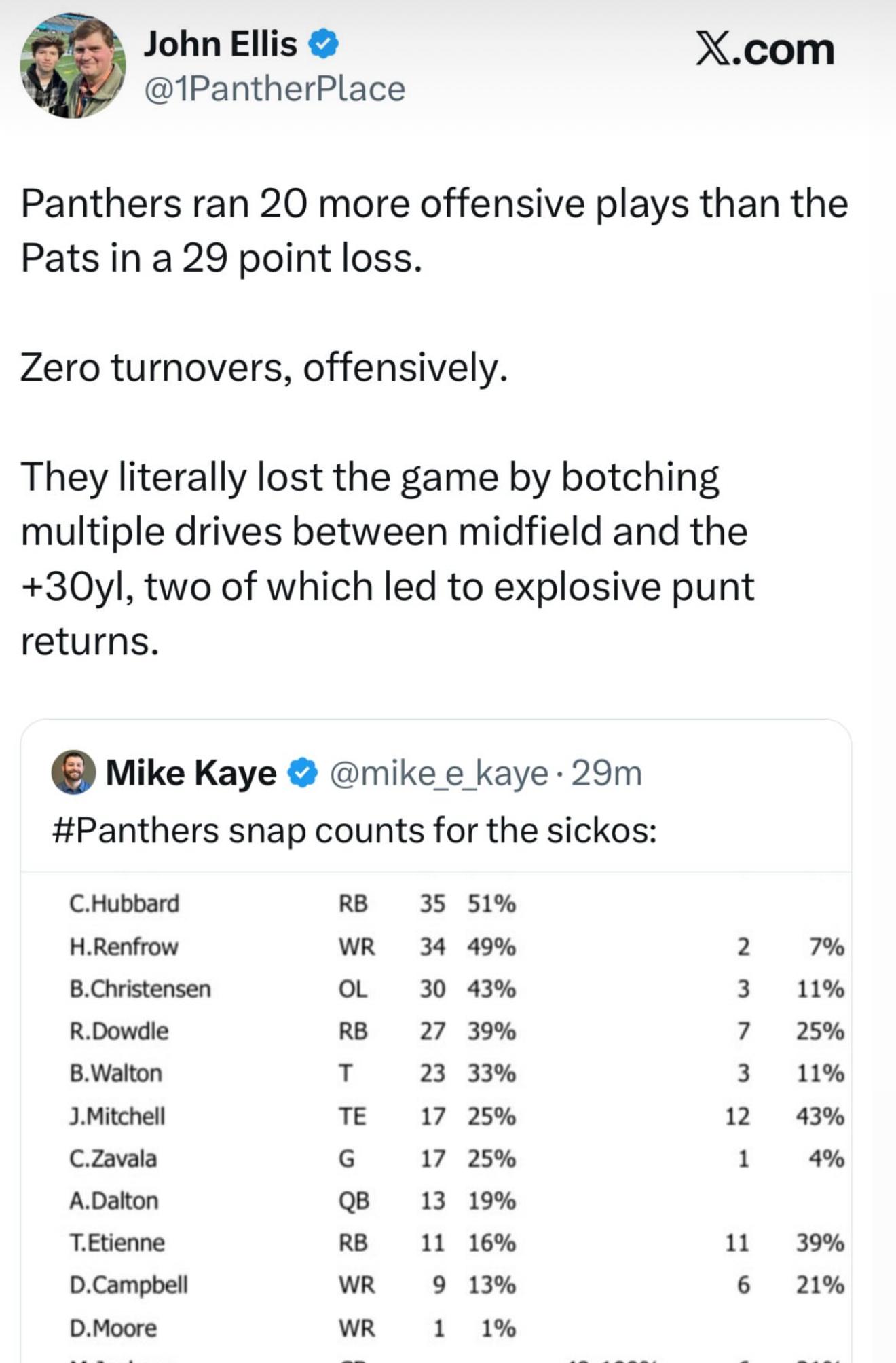This screenshot has height=1363, width=896.
Task: Click the Mike Kaye display name
Action: coord(191,773)
